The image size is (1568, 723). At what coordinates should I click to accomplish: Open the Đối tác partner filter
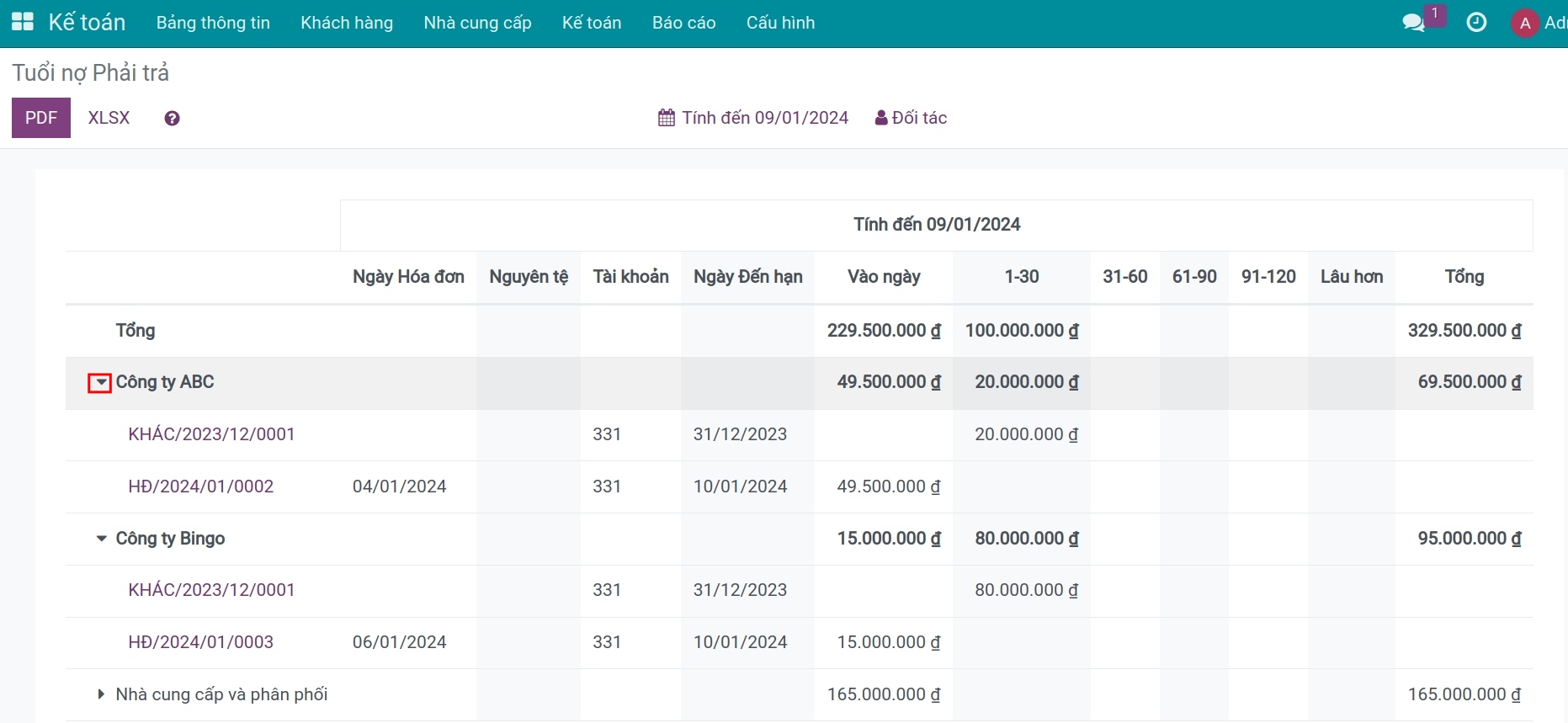click(x=912, y=118)
